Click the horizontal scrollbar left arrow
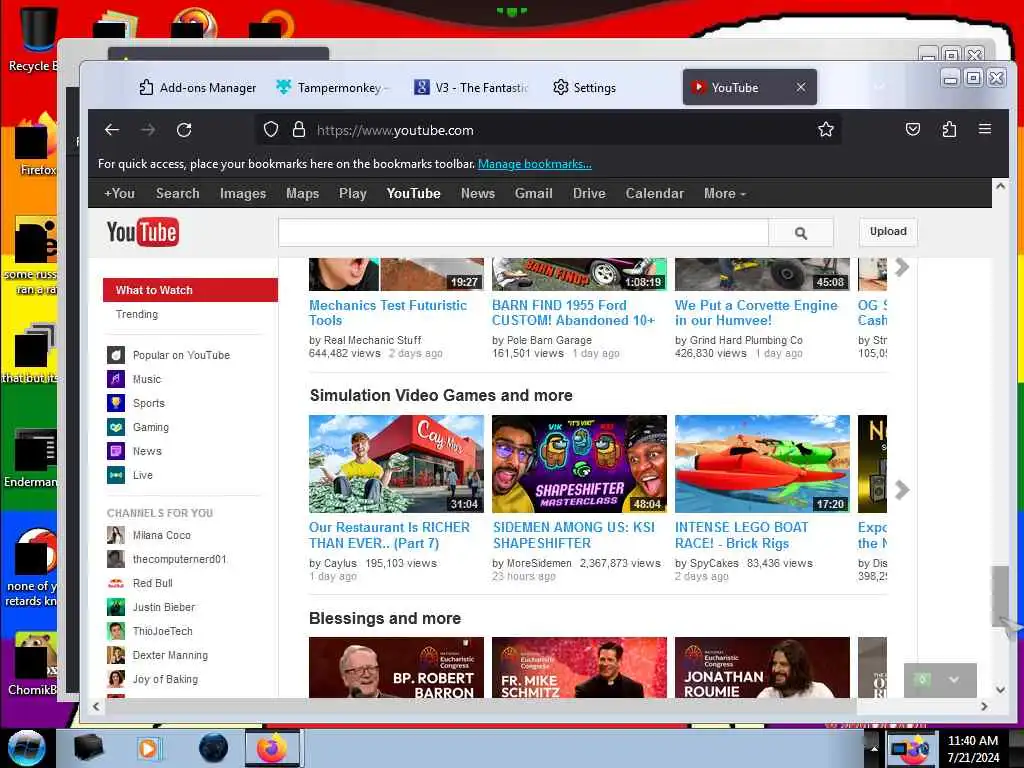The image size is (1024, 768). click(96, 707)
